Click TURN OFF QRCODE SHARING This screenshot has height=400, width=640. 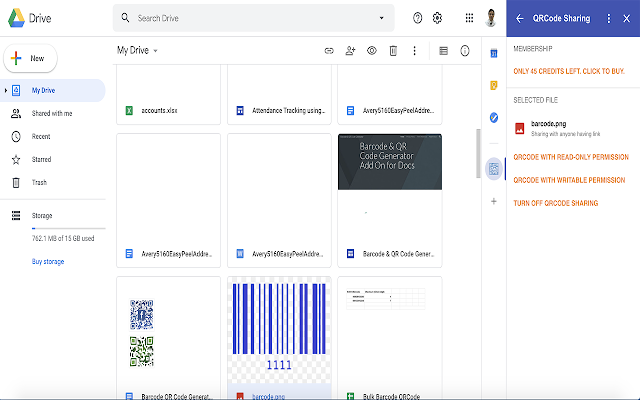click(556, 203)
